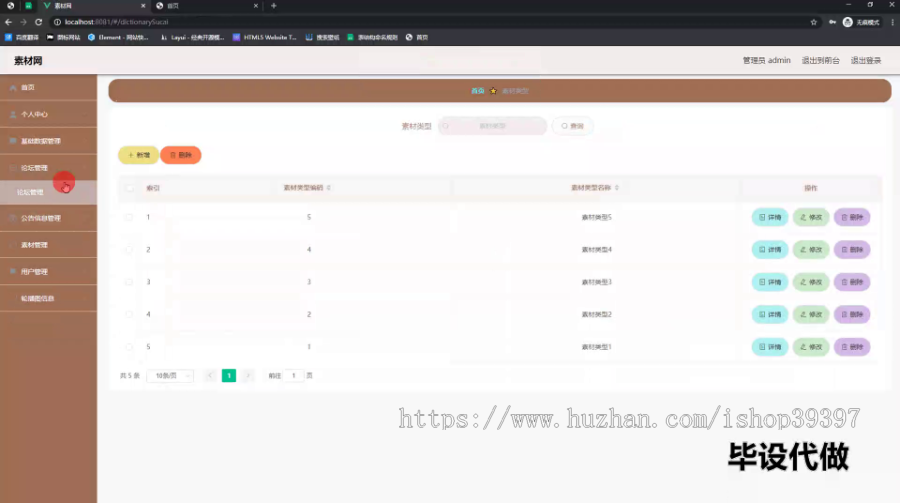
Task: Go to 首页 in the sidebar
Action: click(x=48, y=87)
